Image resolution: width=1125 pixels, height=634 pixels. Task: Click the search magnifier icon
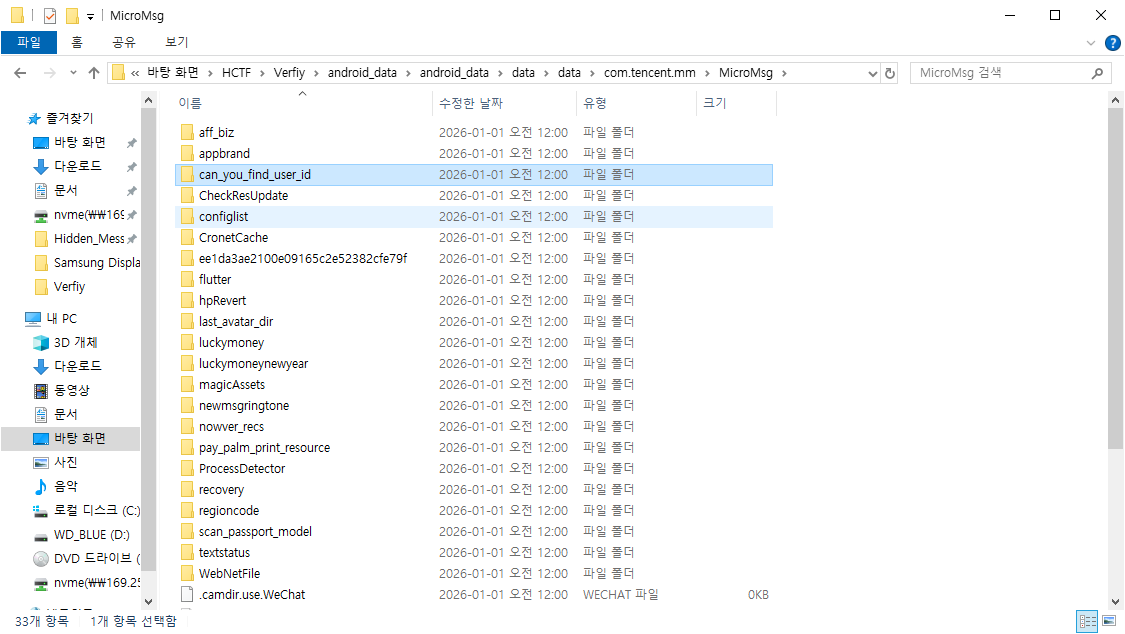(x=1097, y=73)
